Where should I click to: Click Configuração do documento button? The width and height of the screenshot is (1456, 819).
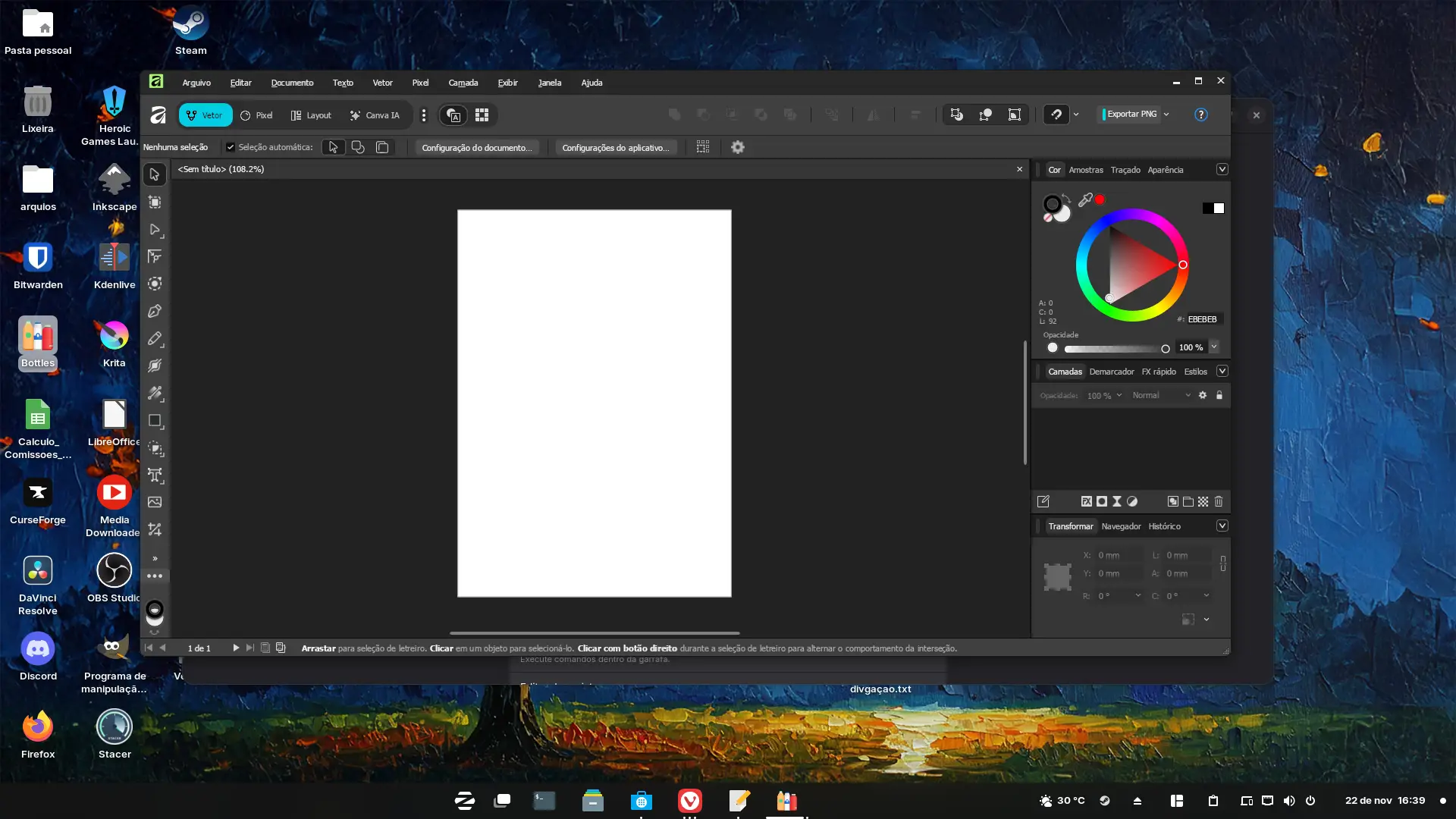click(477, 147)
